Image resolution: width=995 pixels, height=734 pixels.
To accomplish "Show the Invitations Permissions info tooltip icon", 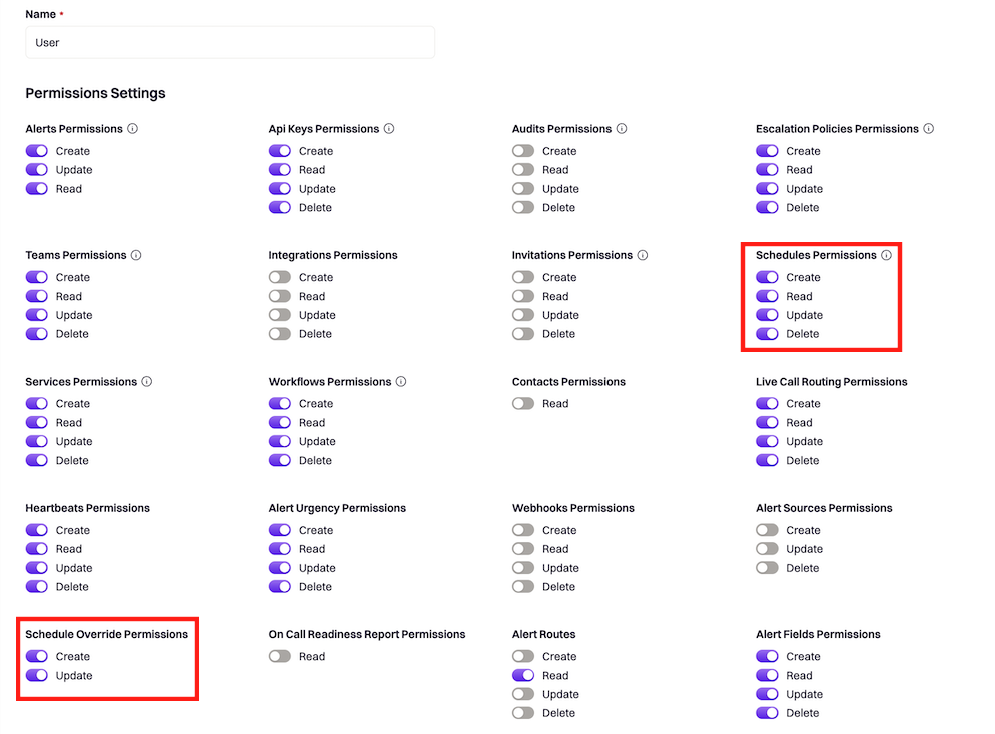I will click(x=643, y=255).
